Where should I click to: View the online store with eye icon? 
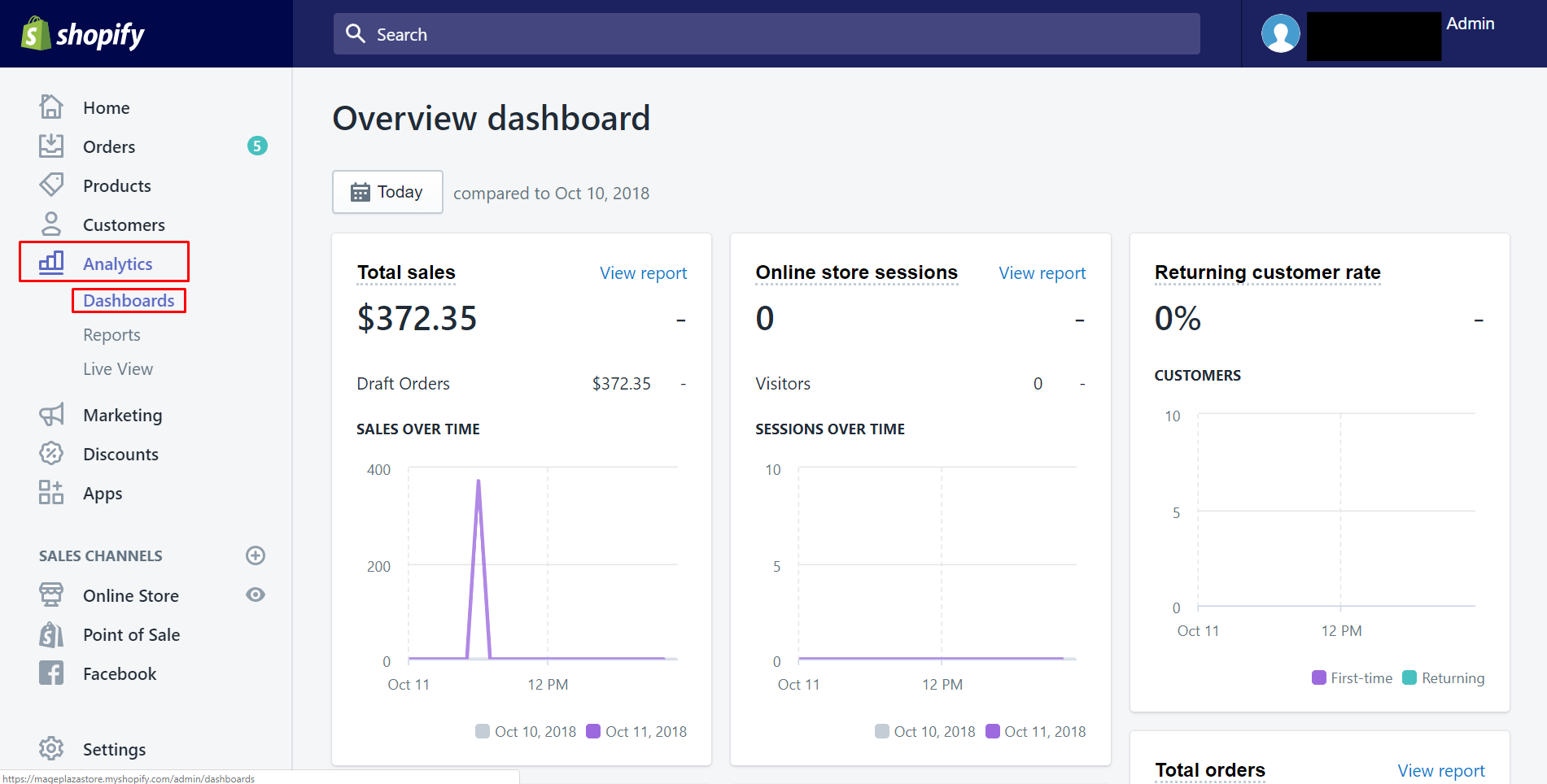coord(256,595)
